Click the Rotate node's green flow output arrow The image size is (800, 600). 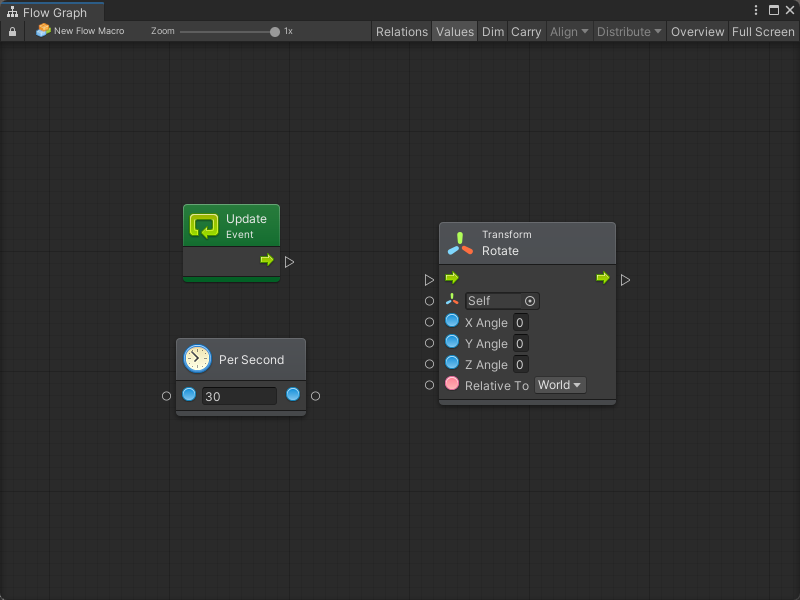[602, 278]
